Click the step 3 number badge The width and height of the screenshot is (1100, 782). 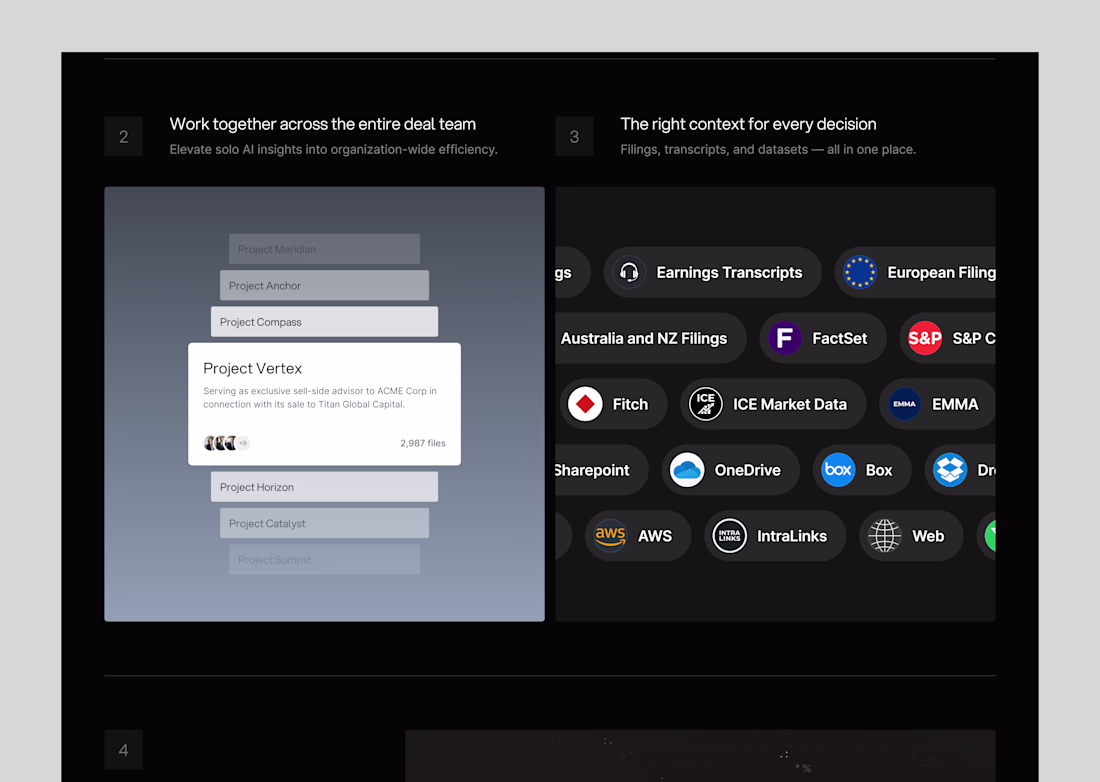pyautogui.click(x=574, y=136)
